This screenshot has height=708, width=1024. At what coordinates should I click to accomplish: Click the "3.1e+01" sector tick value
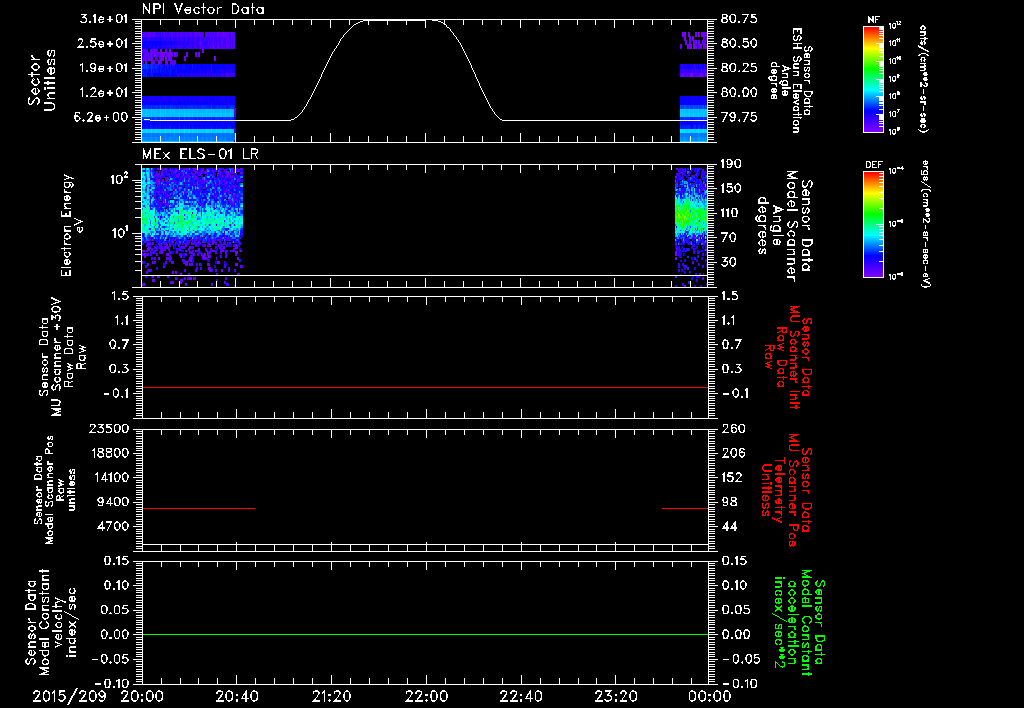pyautogui.click(x=103, y=19)
